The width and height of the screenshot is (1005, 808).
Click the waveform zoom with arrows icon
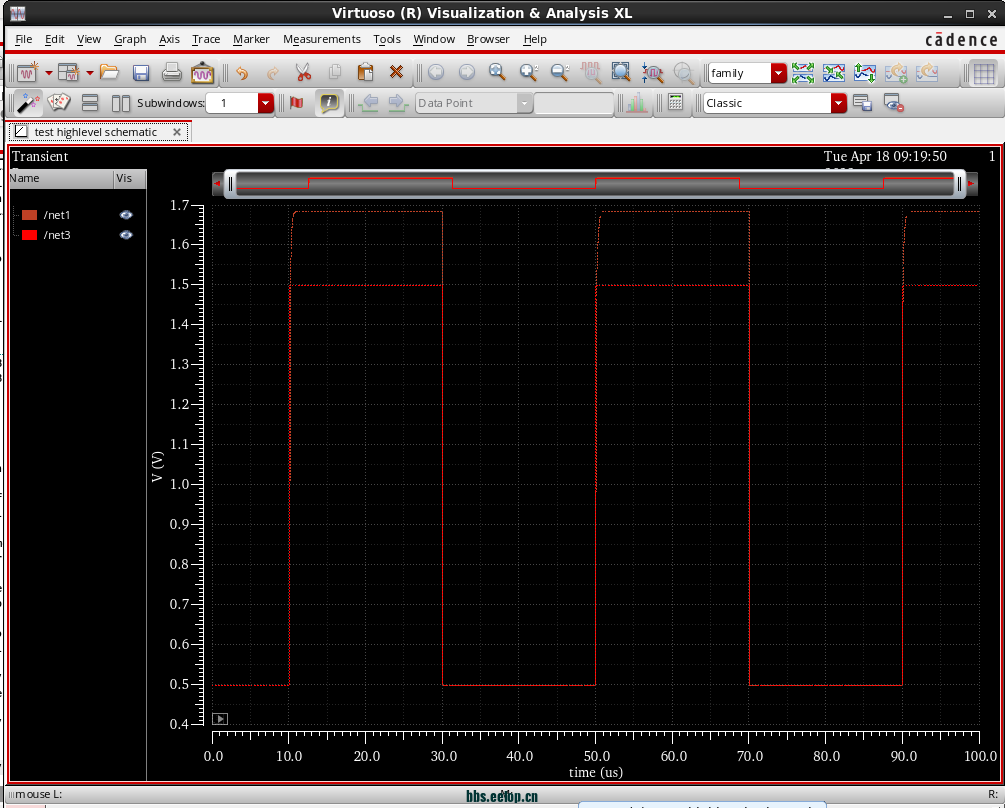[x=652, y=72]
